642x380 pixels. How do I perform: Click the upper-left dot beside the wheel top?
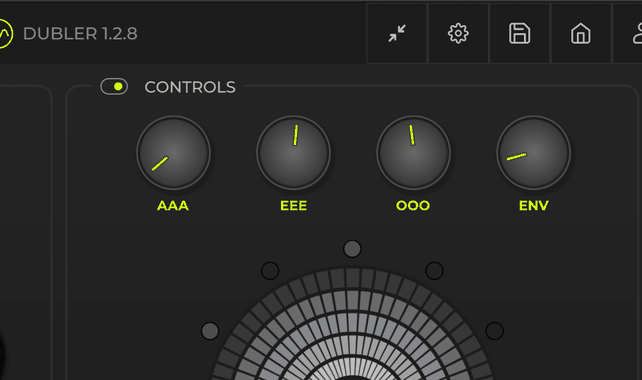coord(270,271)
